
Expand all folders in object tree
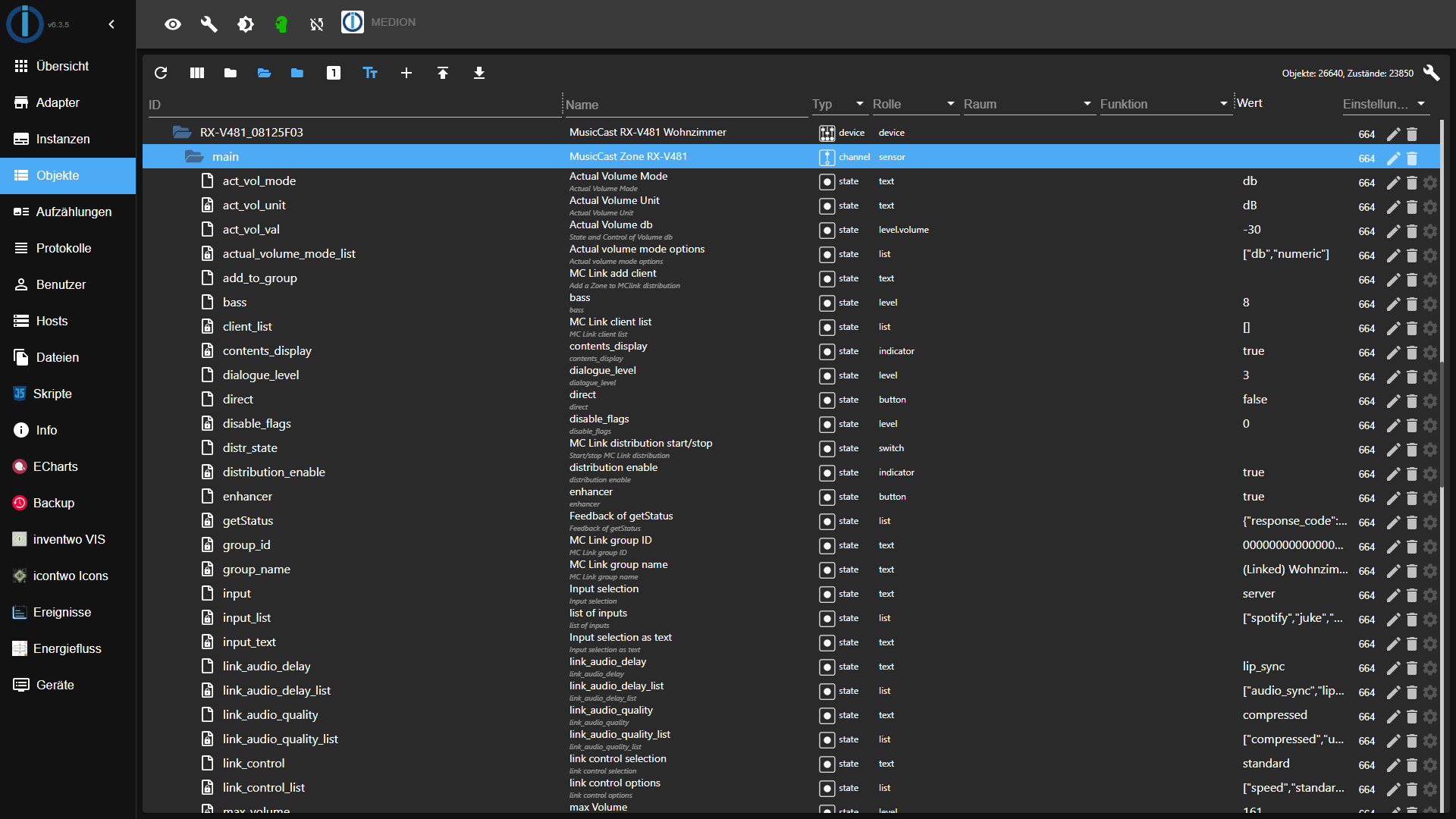pyautogui.click(x=264, y=73)
